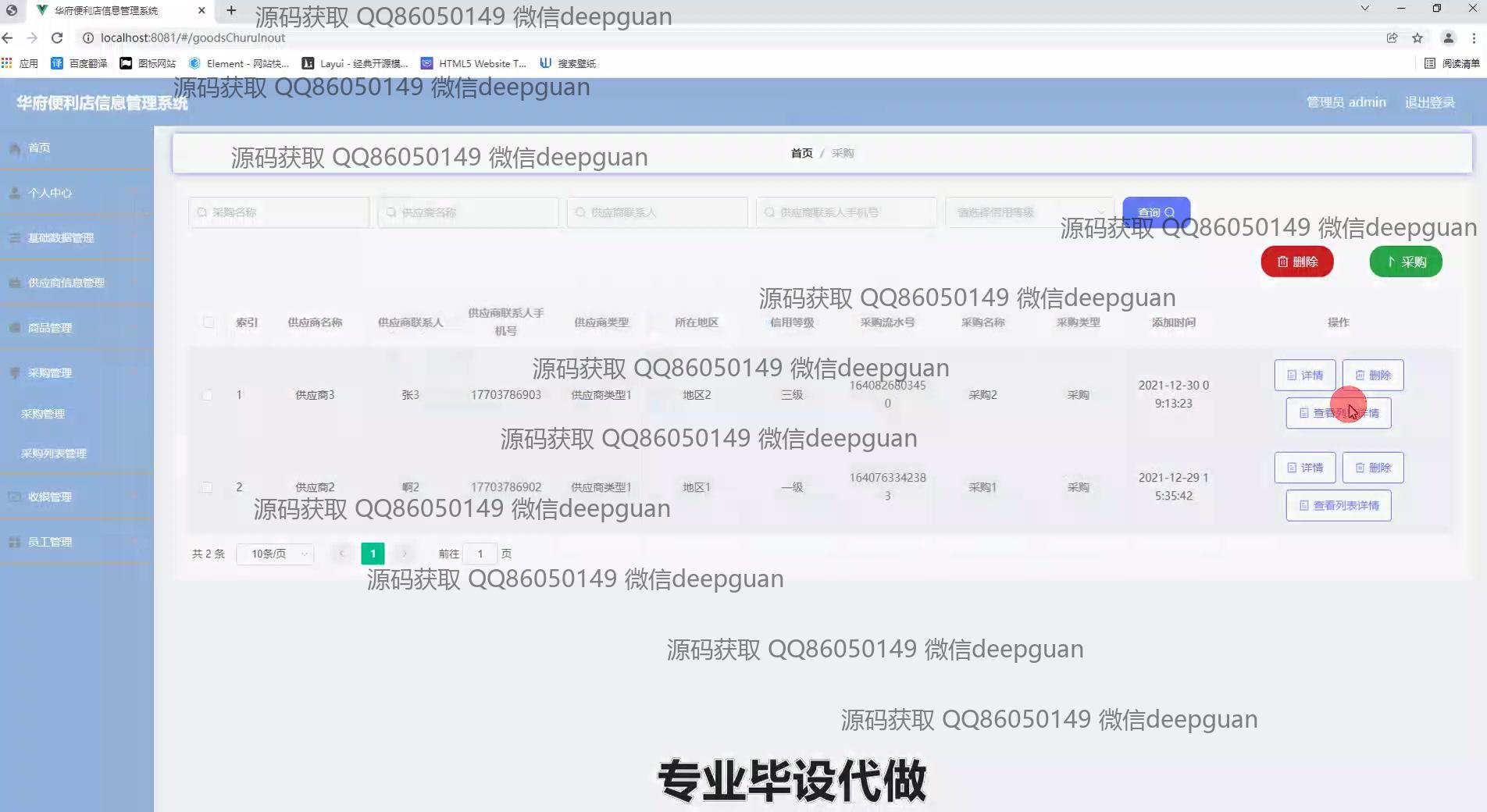The width and height of the screenshot is (1487, 812).
Task: Open the Element bookmark
Action: tap(239, 63)
